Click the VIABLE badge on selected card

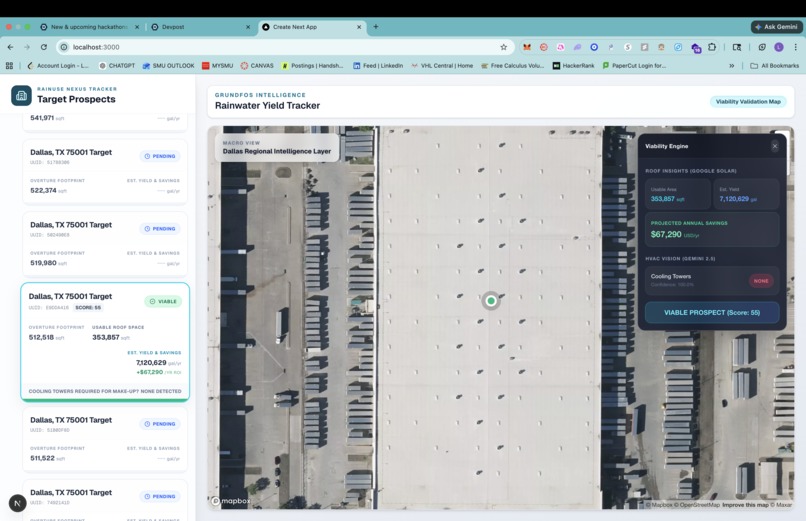click(163, 302)
